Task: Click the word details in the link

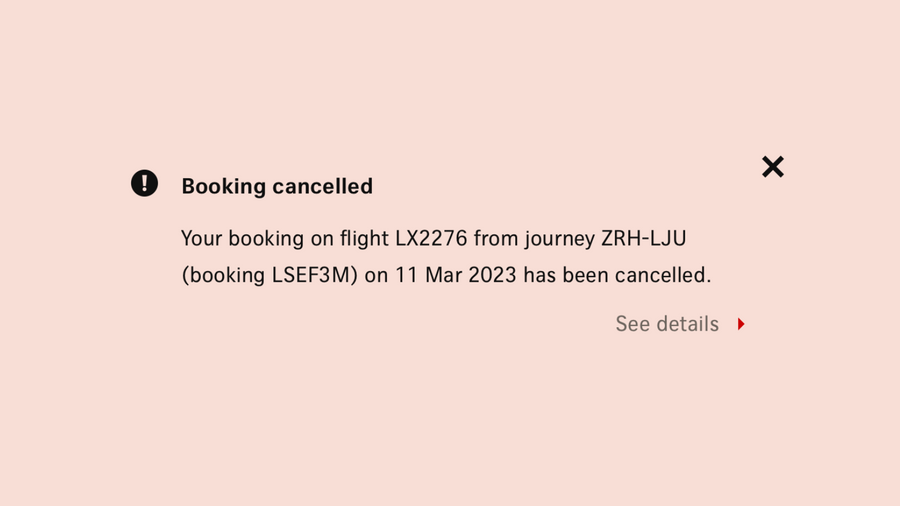Action: 688,324
